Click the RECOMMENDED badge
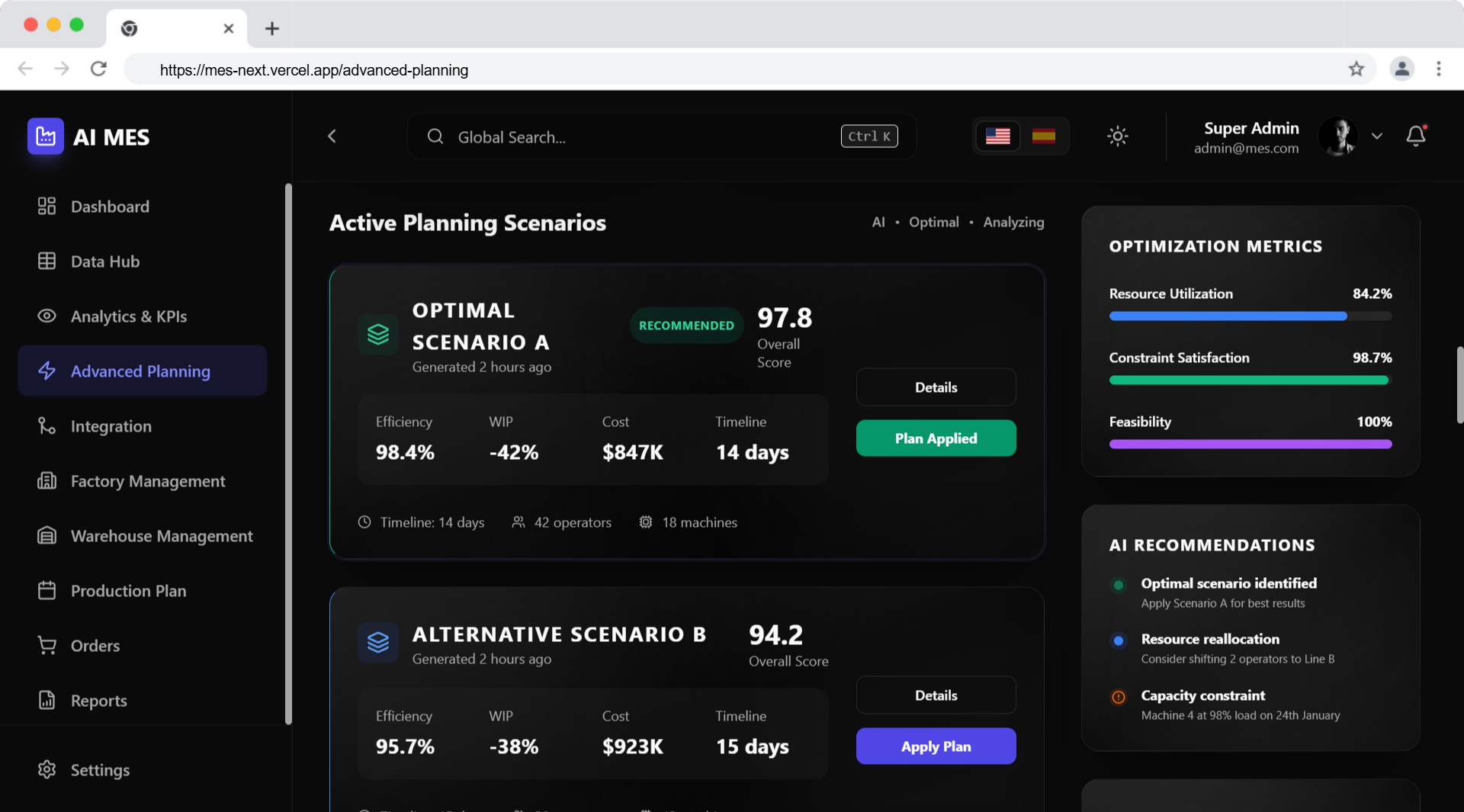This screenshot has width=1464, height=812. (686, 326)
